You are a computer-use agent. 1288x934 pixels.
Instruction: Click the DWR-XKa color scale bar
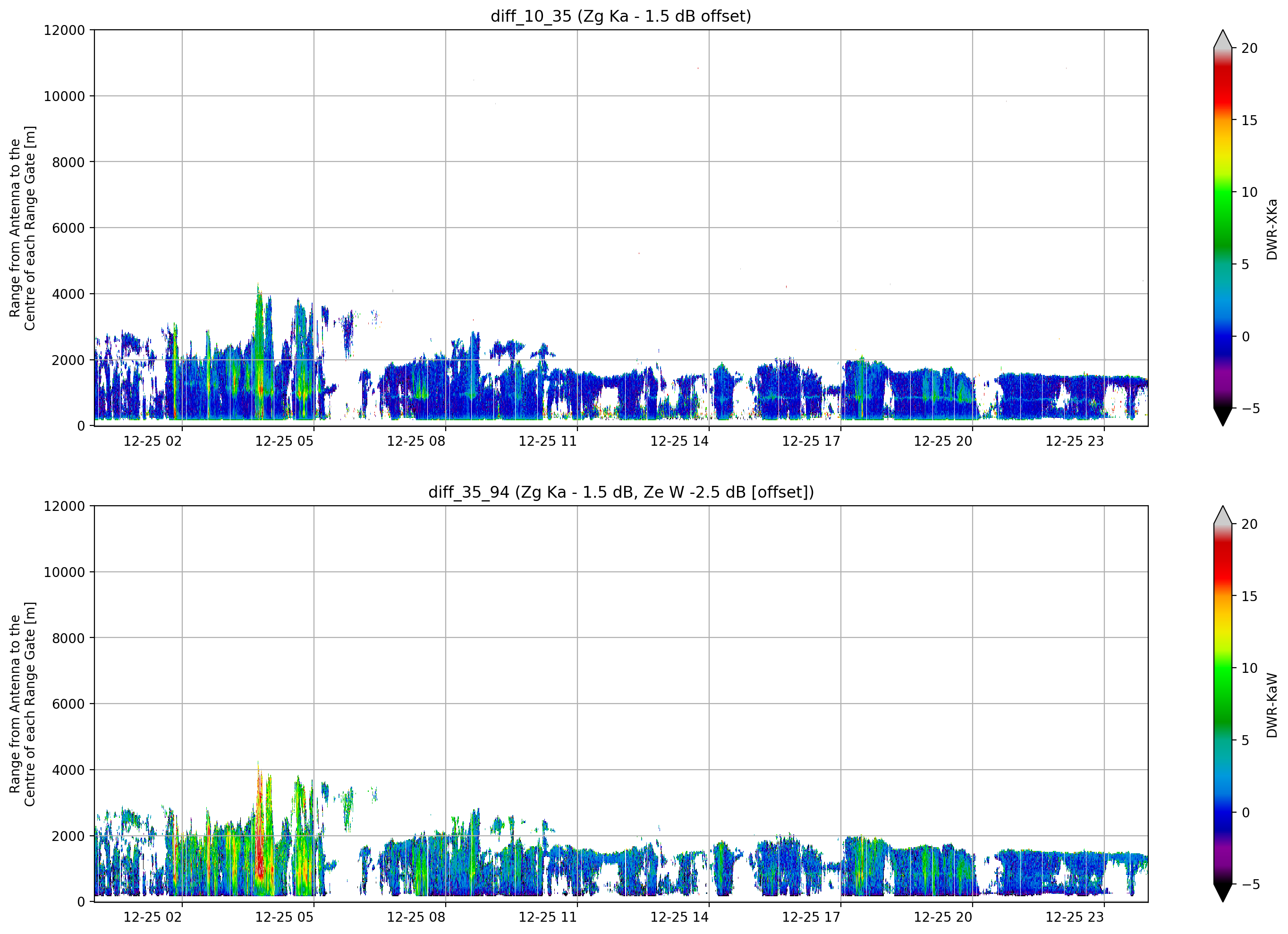coord(1223,228)
